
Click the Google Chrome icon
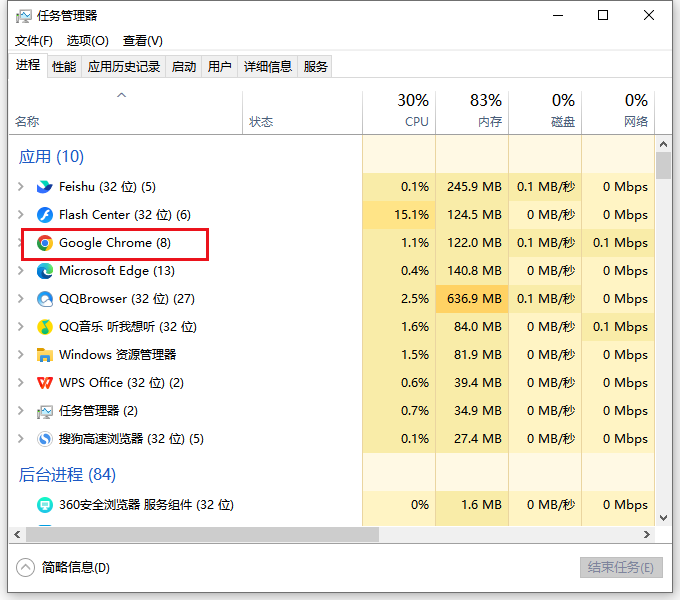pos(45,243)
